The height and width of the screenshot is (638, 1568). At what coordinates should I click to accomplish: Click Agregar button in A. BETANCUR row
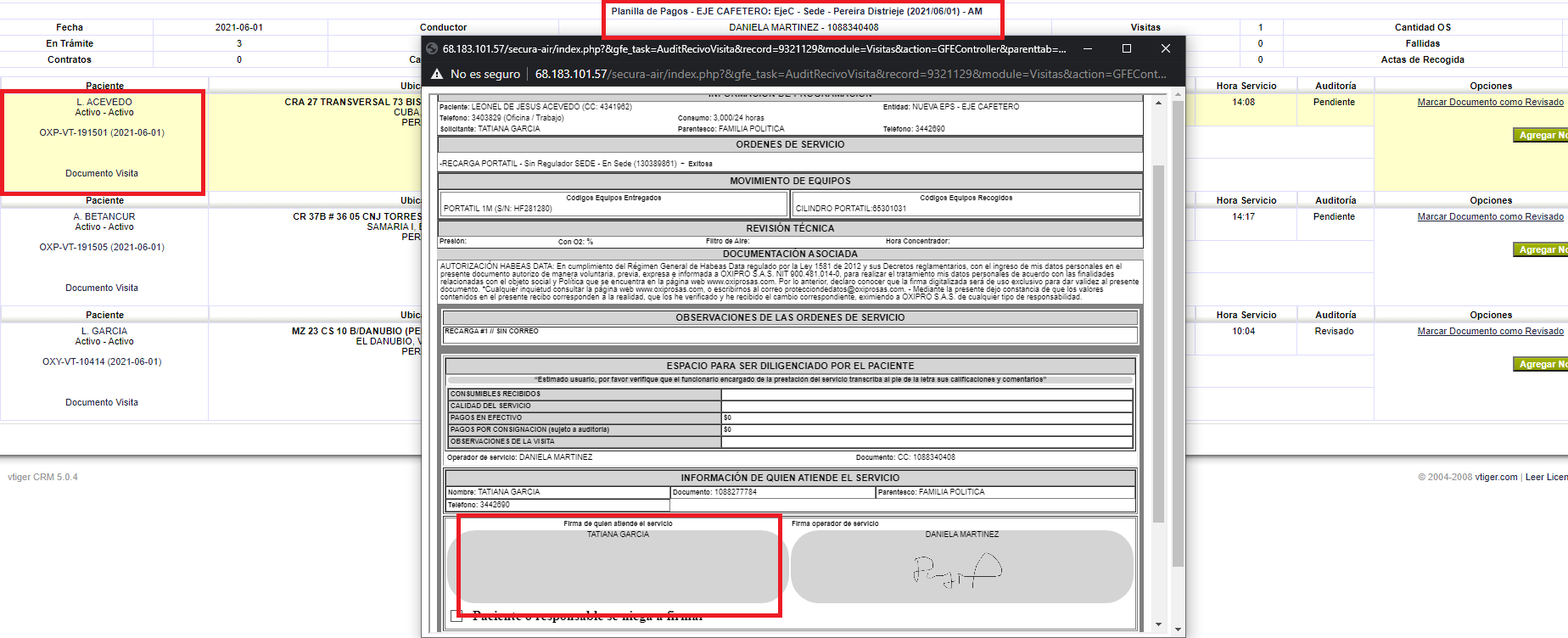[x=1541, y=249]
